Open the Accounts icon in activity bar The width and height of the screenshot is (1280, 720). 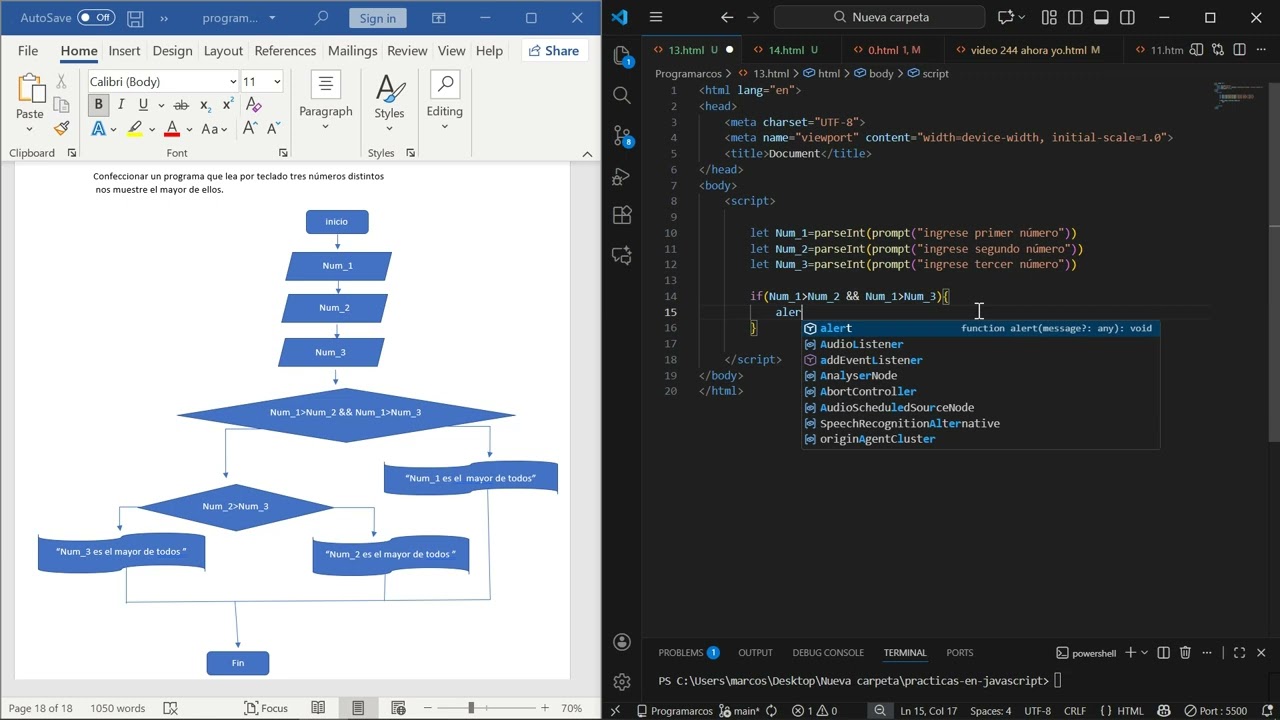point(622,641)
